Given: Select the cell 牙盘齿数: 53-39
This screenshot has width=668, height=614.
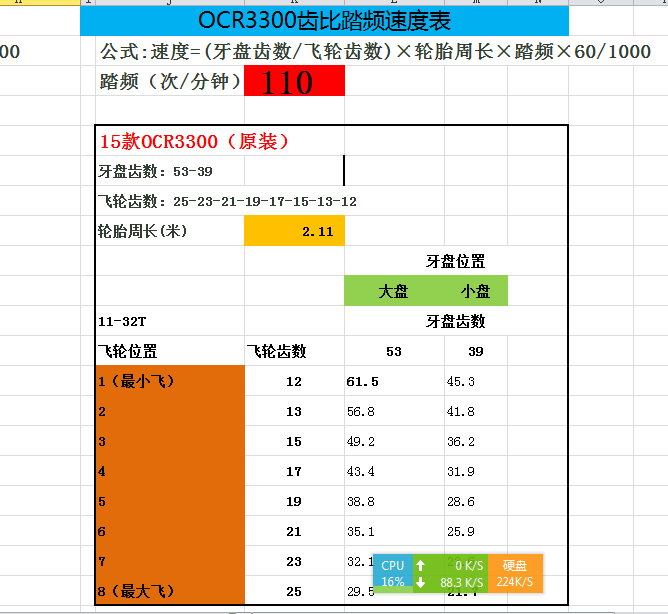Looking at the screenshot, I should pos(155,172).
